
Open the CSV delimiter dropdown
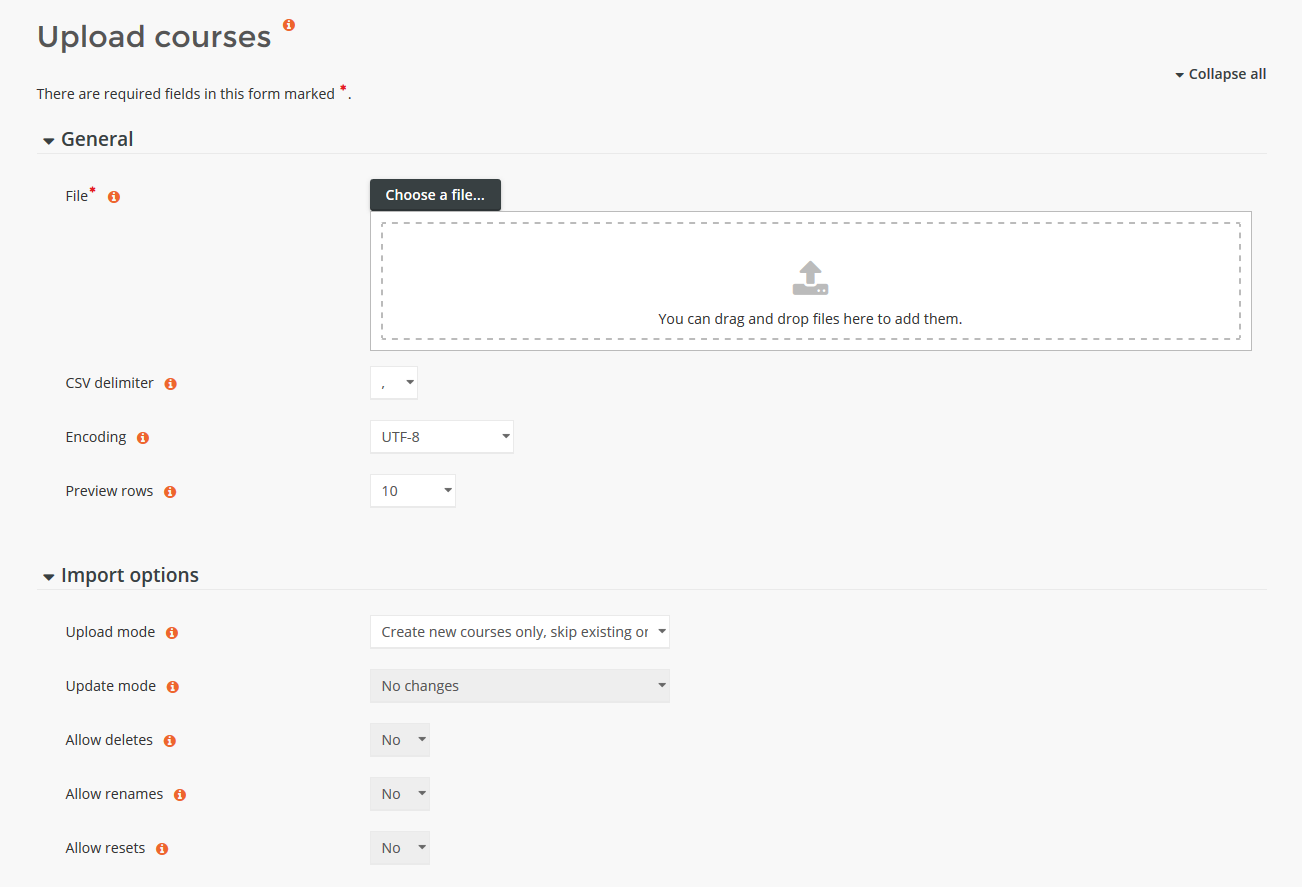(394, 383)
